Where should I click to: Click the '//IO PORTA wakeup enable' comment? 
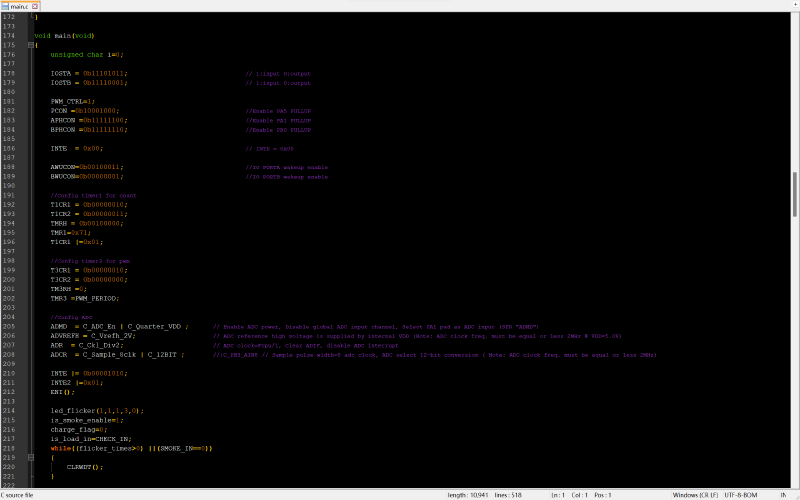[287, 167]
